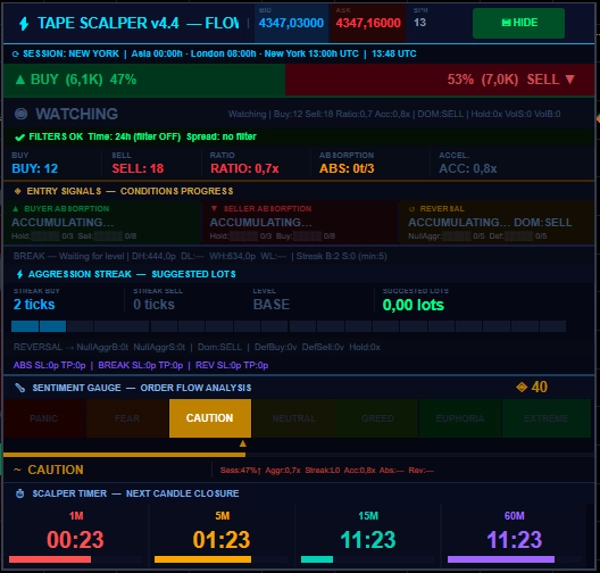Click the suggested 0,00 lots value
The width and height of the screenshot is (600, 573).
coord(413,305)
